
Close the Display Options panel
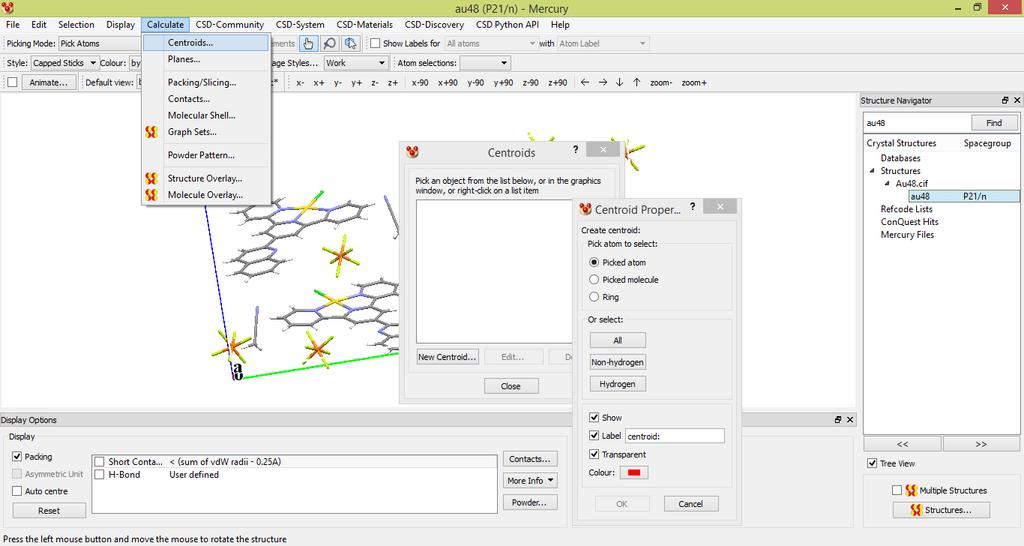(850, 420)
